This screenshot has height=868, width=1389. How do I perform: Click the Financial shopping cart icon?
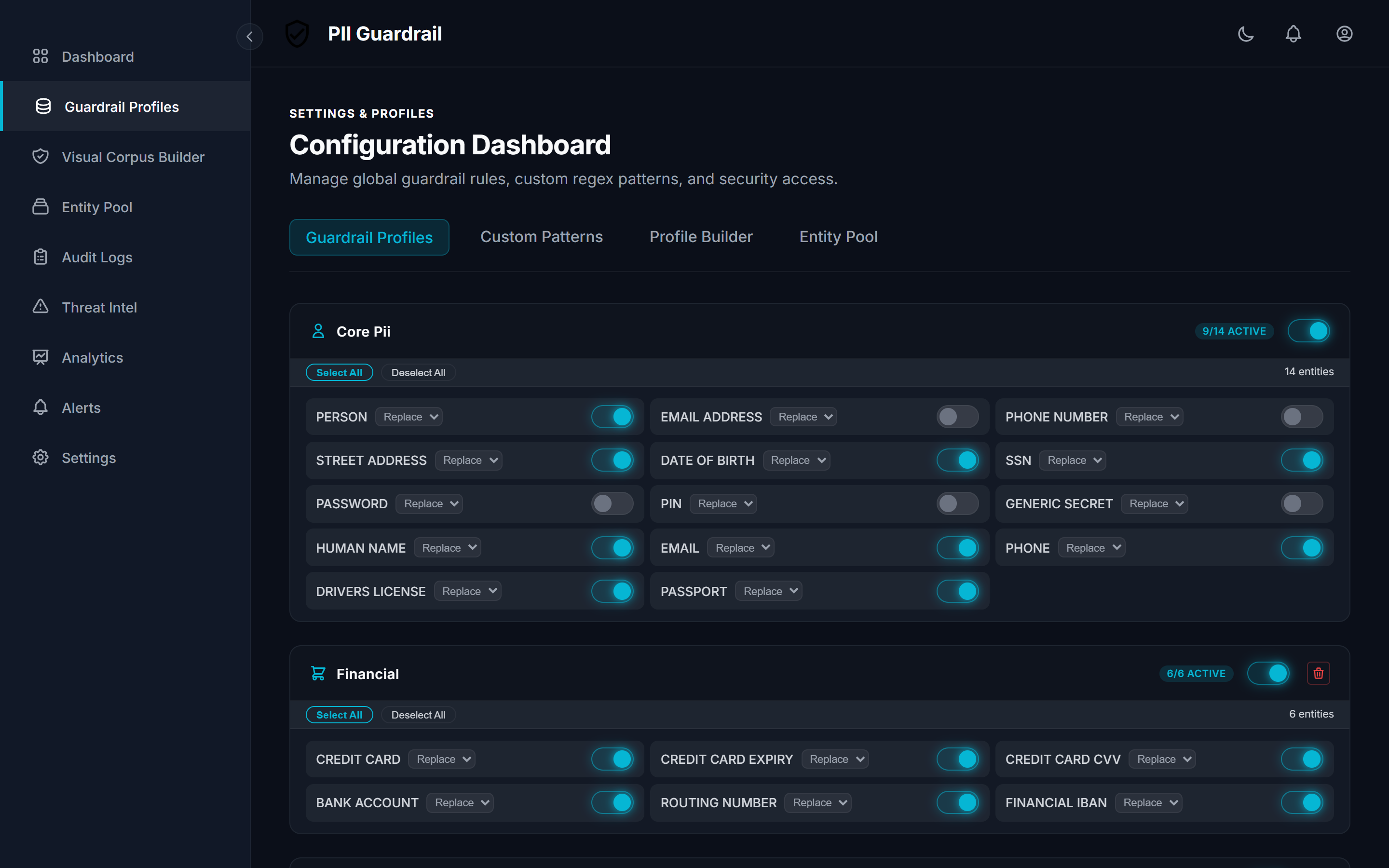tap(318, 673)
